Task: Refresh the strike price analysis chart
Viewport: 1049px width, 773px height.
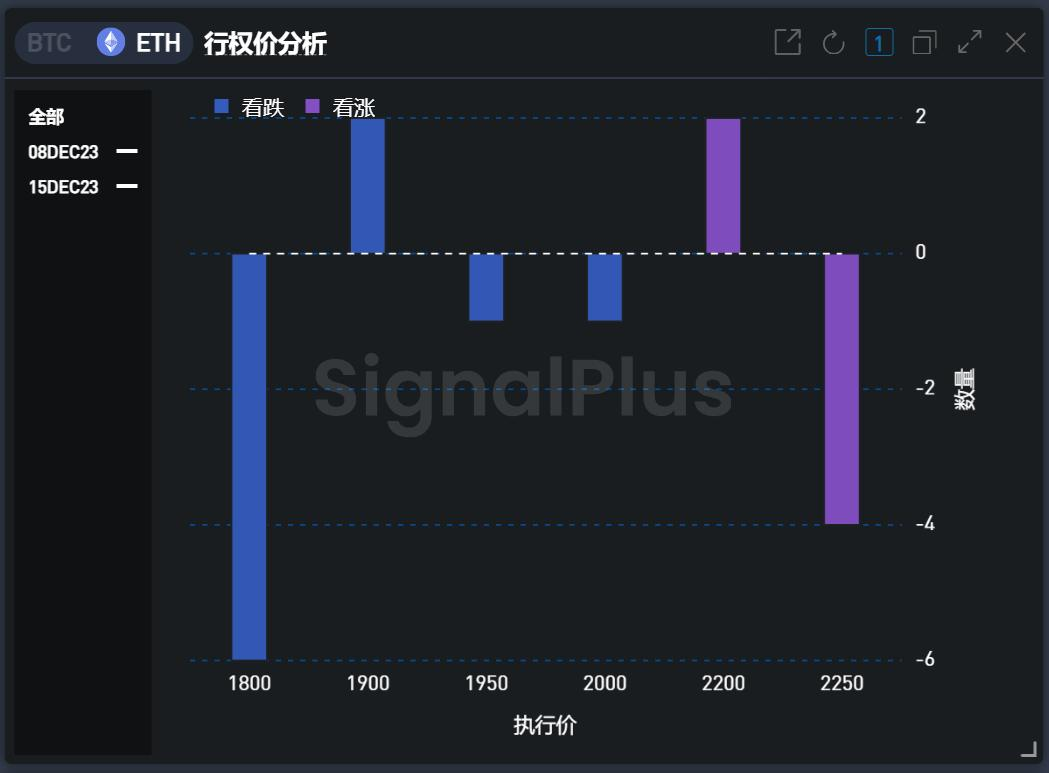Action: (x=833, y=42)
